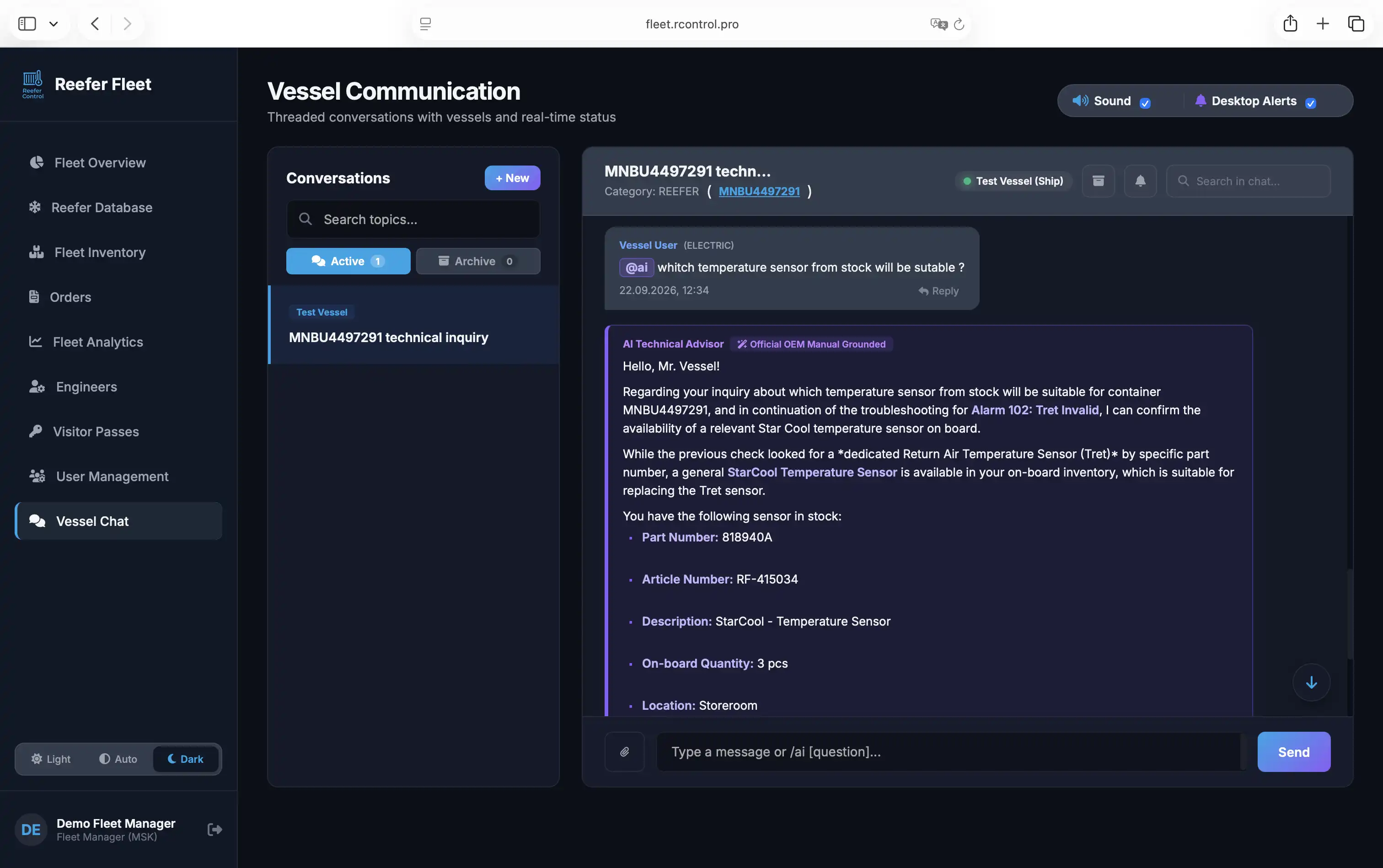Click Article Number RF-415034 entry
1383x868 pixels.
click(x=719, y=579)
